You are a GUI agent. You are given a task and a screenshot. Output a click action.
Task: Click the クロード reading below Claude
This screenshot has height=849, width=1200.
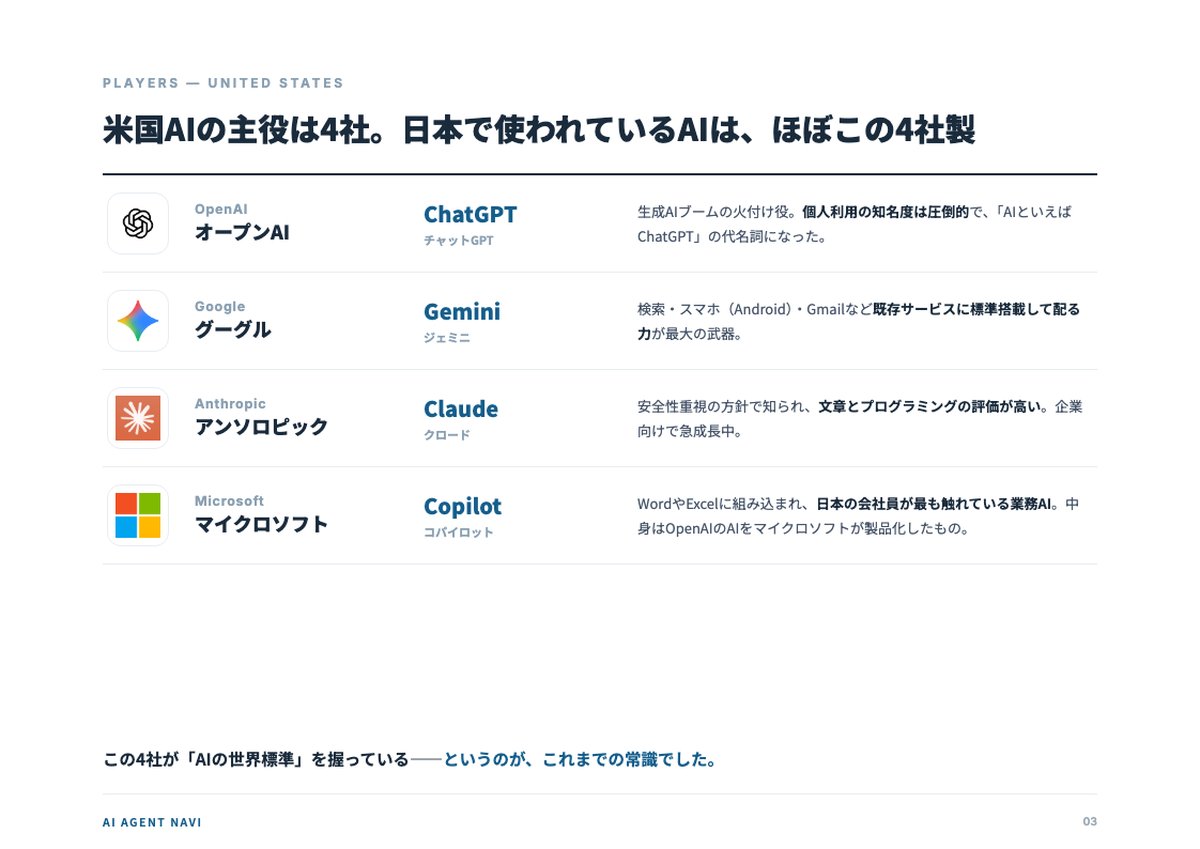click(x=446, y=435)
